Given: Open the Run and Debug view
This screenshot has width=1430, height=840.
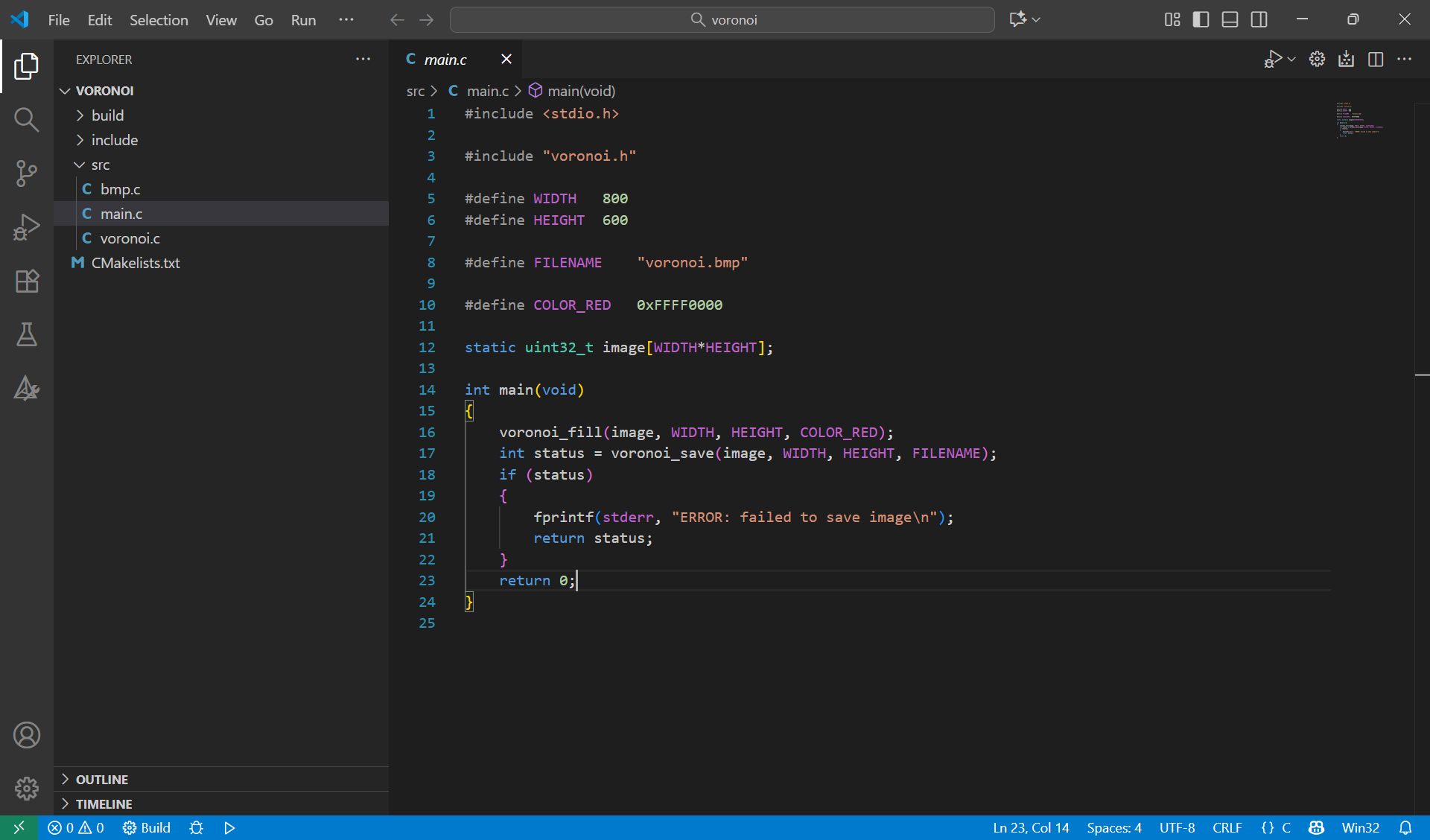Looking at the screenshot, I should pos(27,227).
